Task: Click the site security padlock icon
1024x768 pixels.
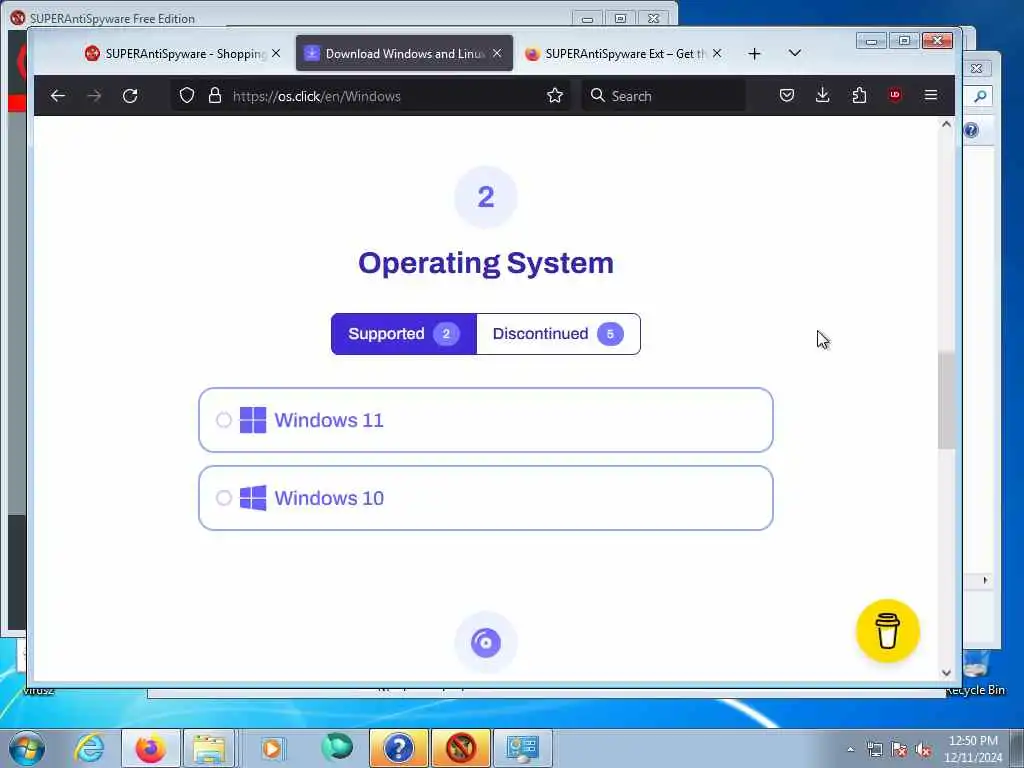Action: click(214, 96)
